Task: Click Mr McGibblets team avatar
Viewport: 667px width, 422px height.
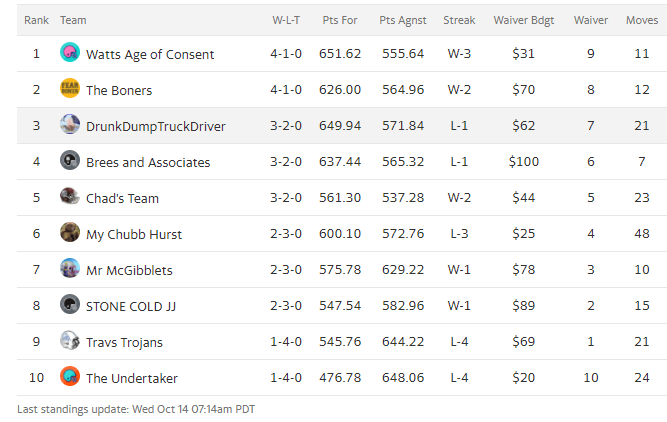Action: pyautogui.click(x=70, y=269)
